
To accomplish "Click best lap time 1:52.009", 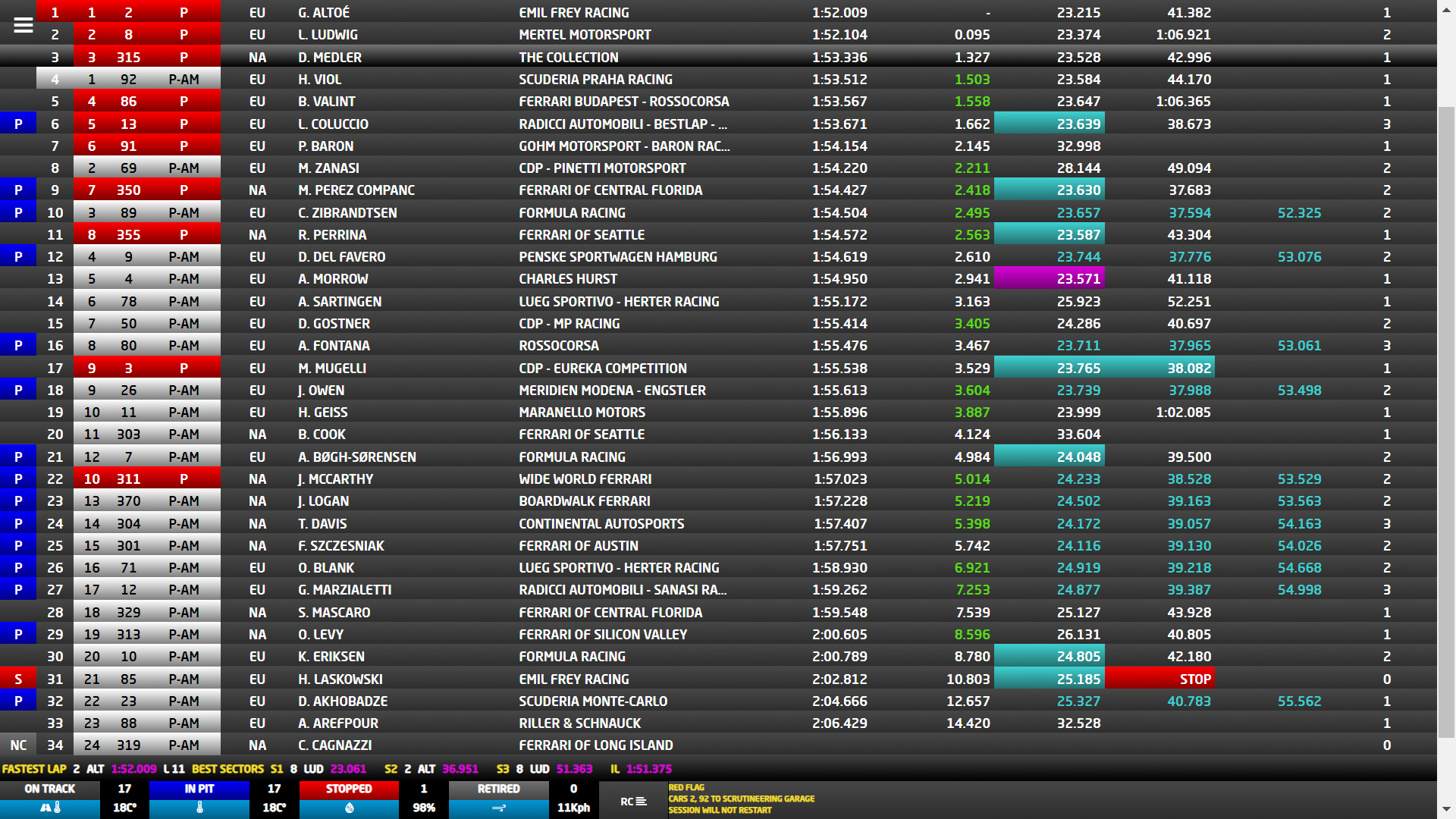I will click(x=839, y=13).
